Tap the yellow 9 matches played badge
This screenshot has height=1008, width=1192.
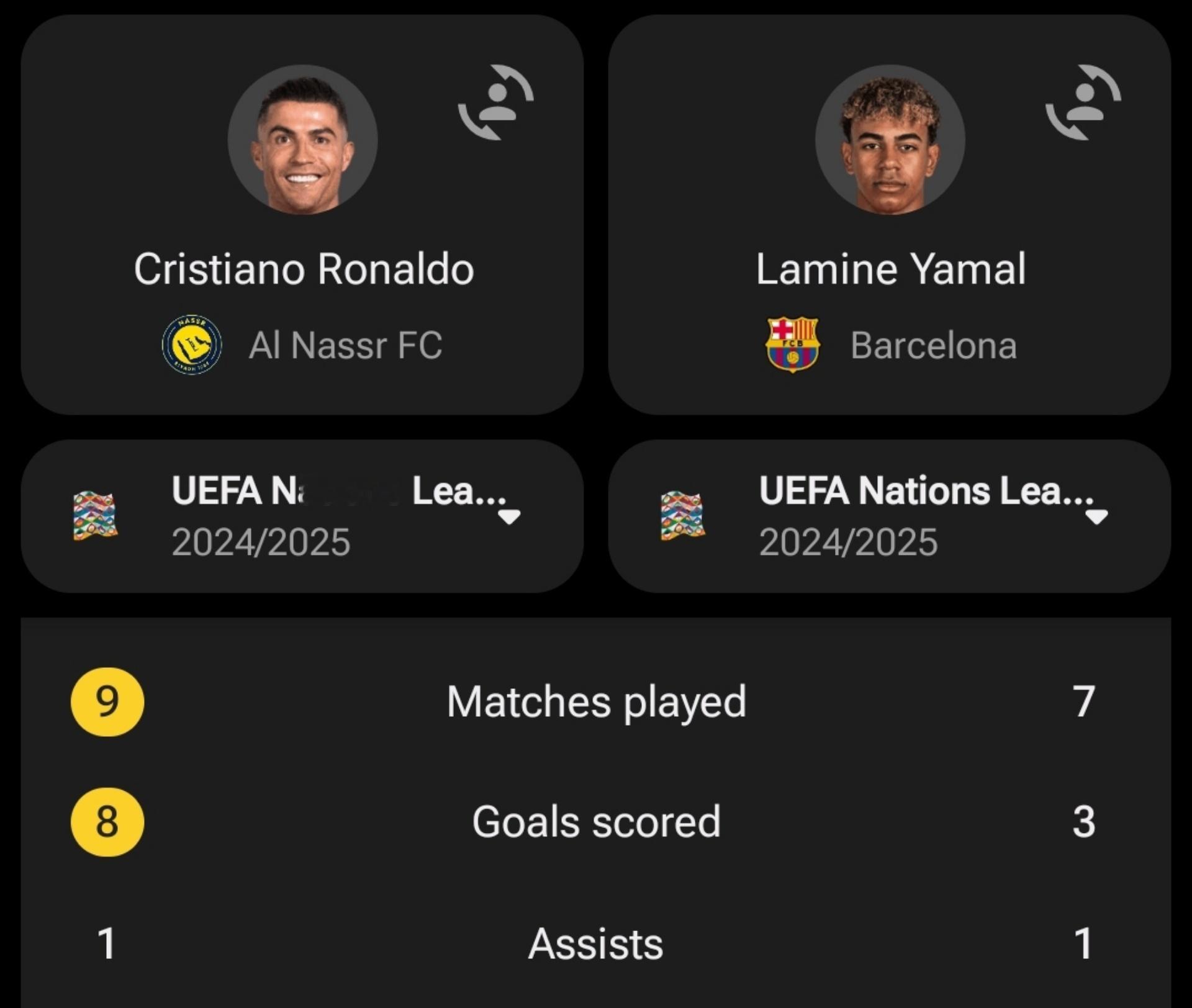[x=107, y=702]
